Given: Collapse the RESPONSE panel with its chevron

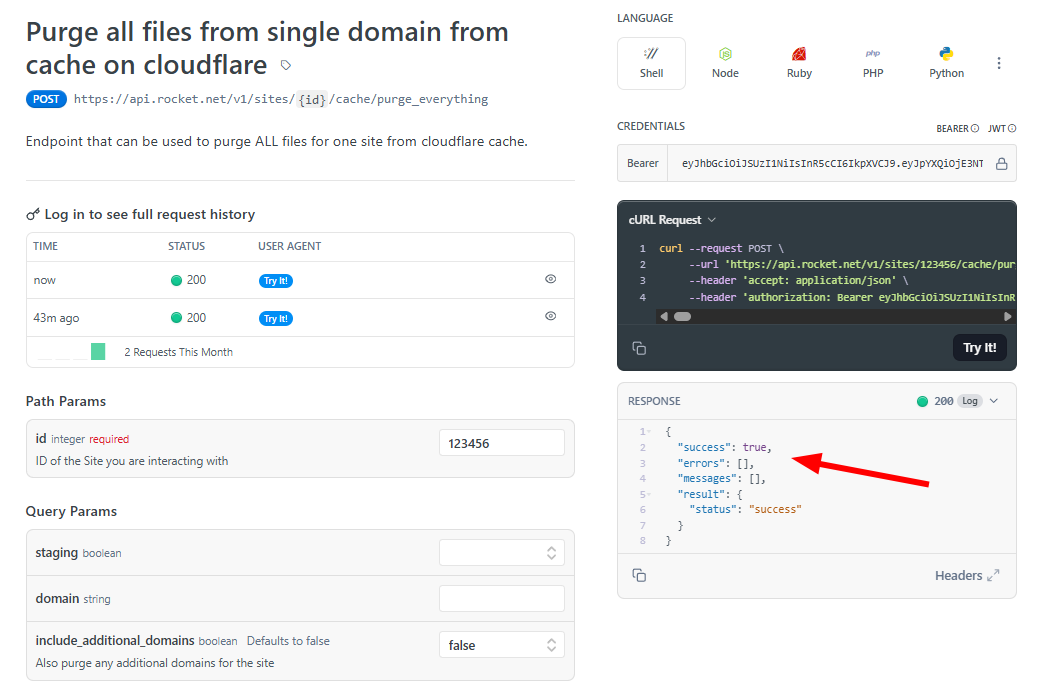Looking at the screenshot, I should point(994,401).
